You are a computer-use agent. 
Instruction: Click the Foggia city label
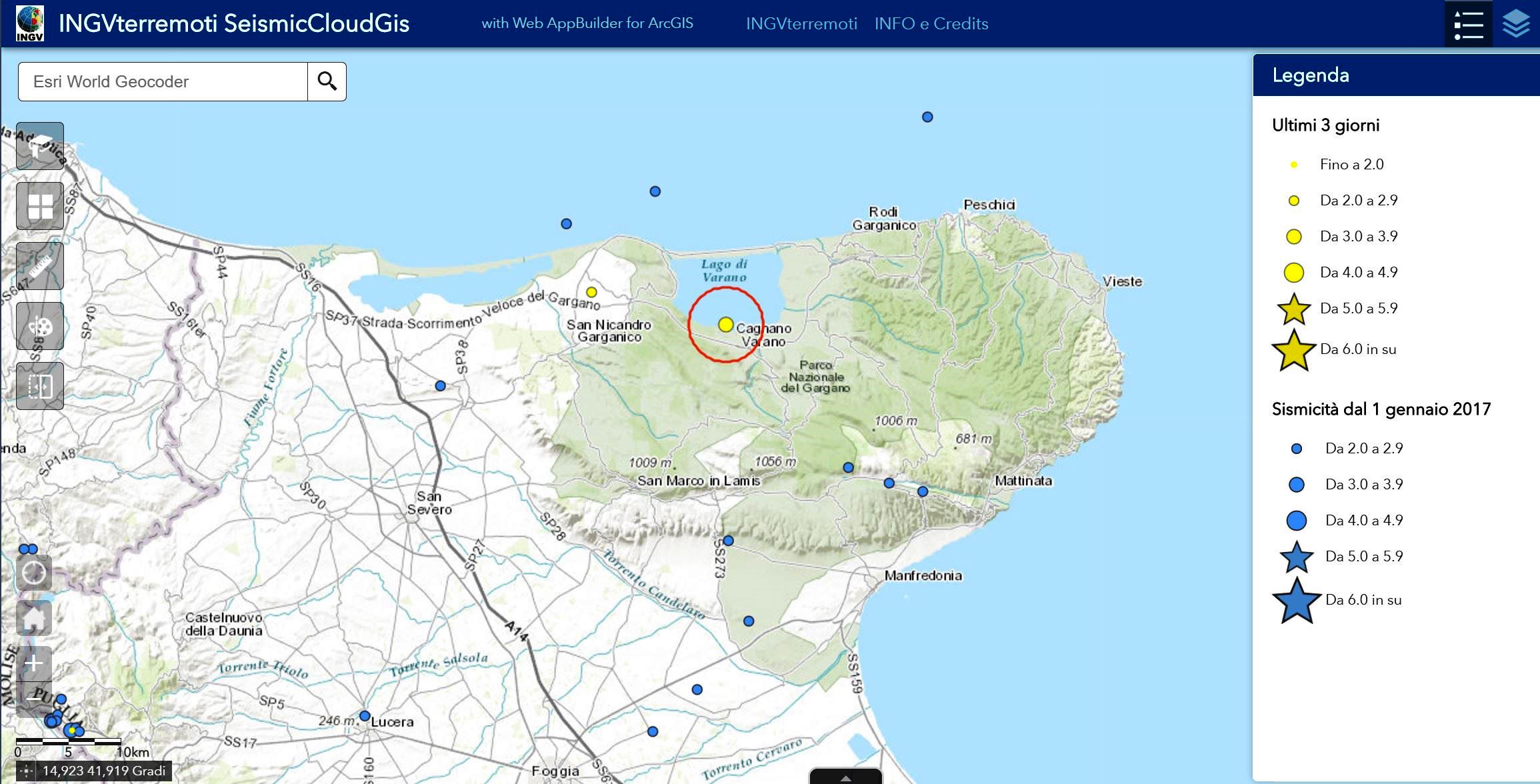pos(555,771)
